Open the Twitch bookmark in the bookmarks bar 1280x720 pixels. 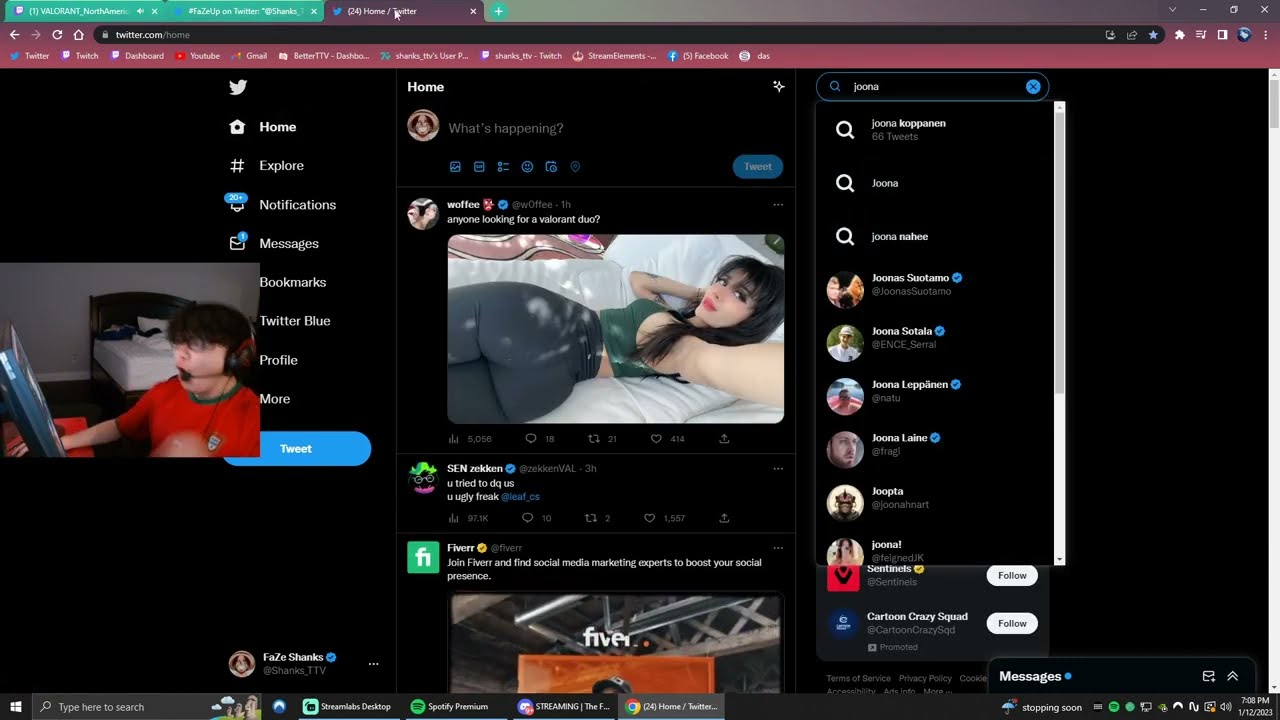pyautogui.click(x=80, y=56)
